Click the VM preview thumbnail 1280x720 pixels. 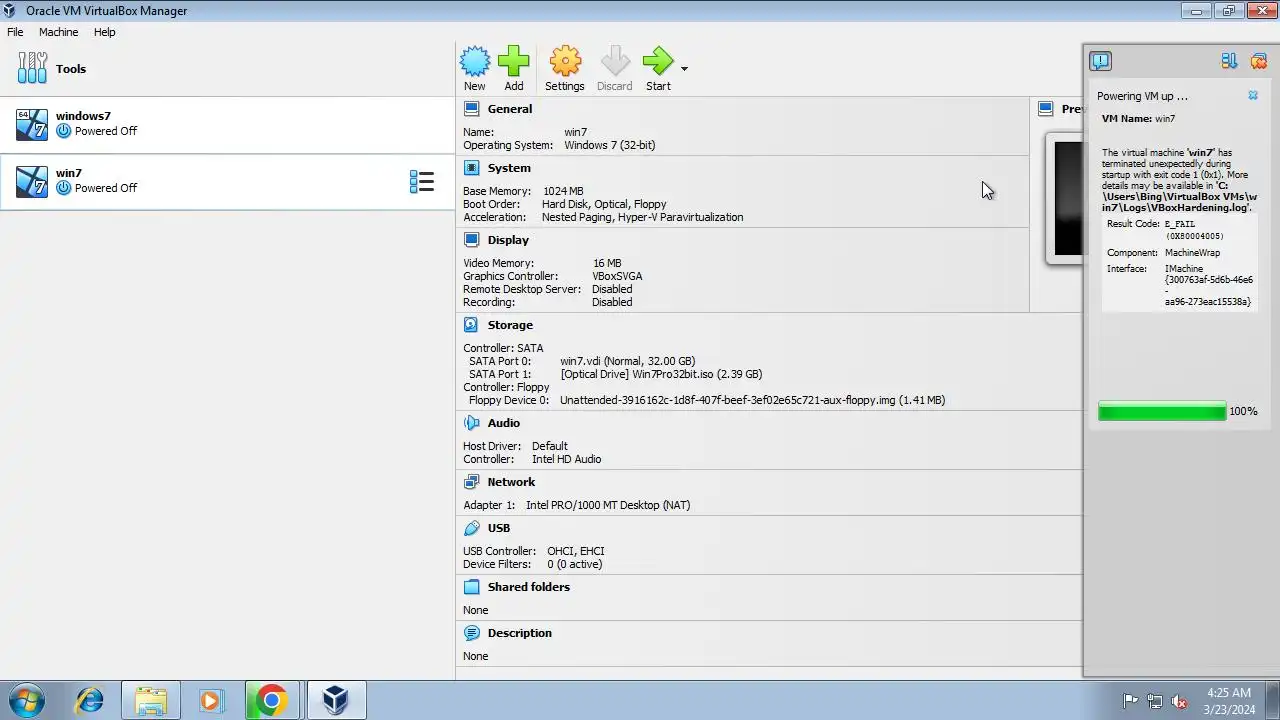click(x=1065, y=198)
